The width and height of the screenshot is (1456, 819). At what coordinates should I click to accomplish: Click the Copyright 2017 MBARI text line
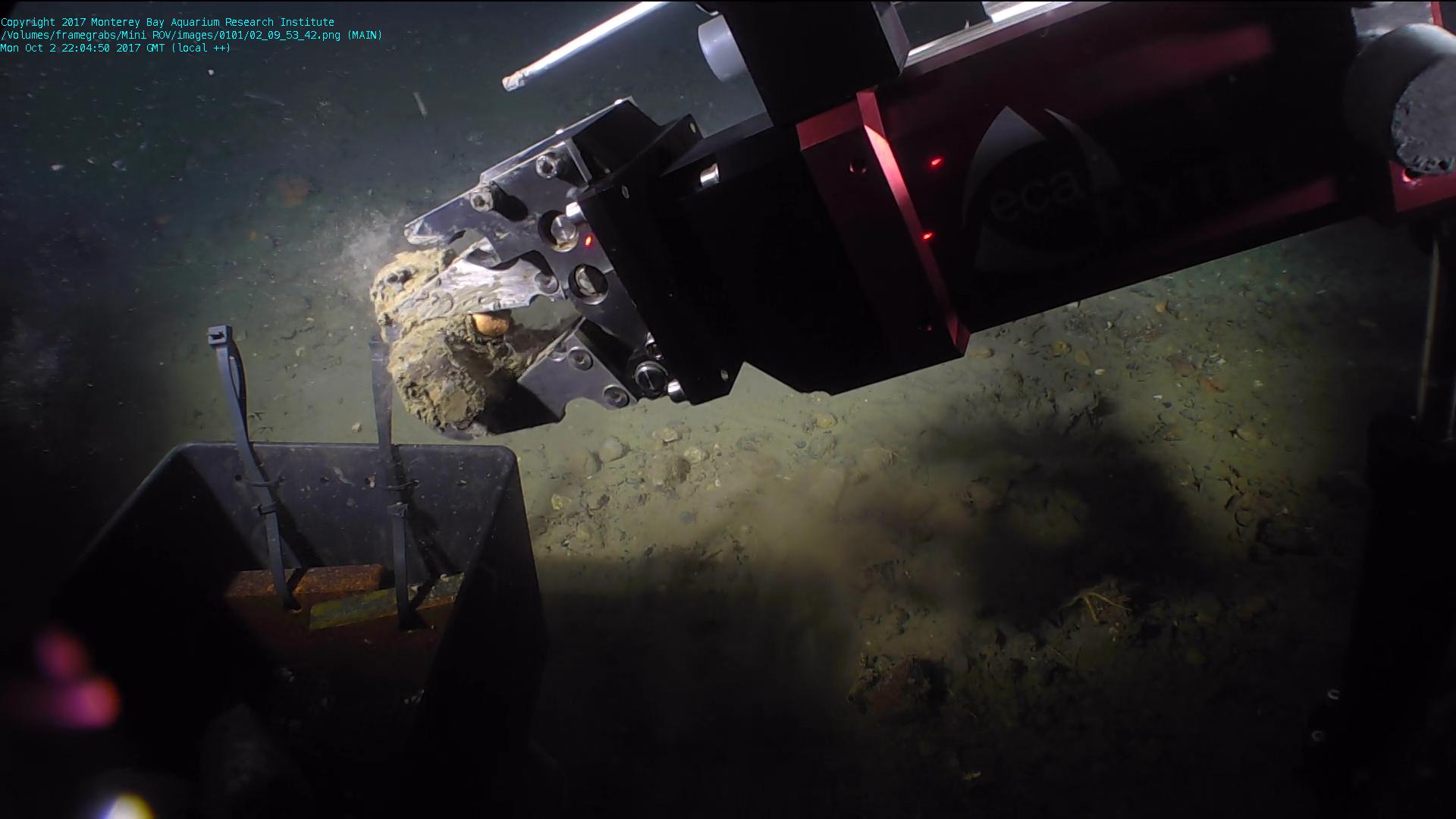167,22
